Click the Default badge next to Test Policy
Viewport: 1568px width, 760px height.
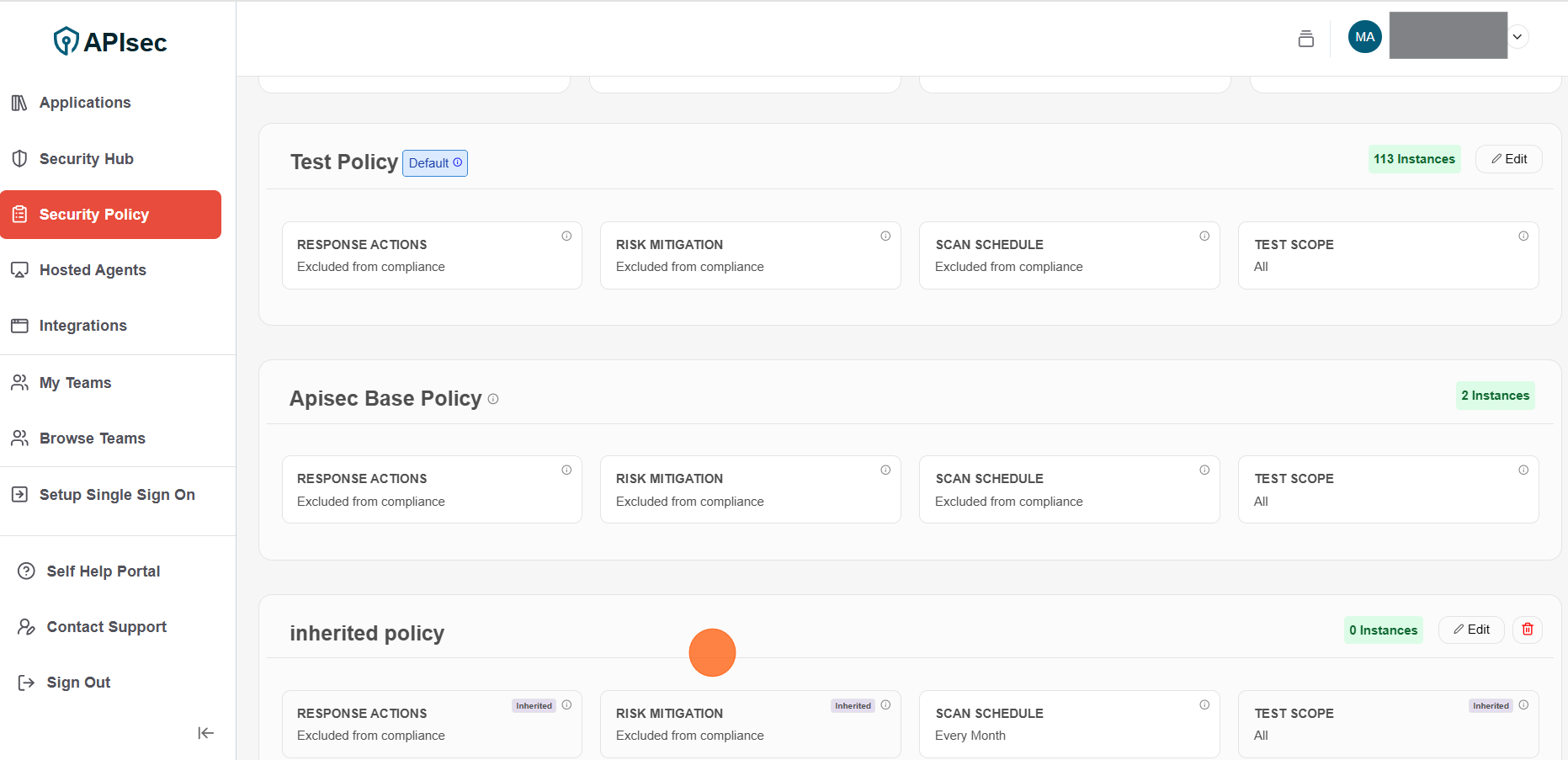point(434,163)
